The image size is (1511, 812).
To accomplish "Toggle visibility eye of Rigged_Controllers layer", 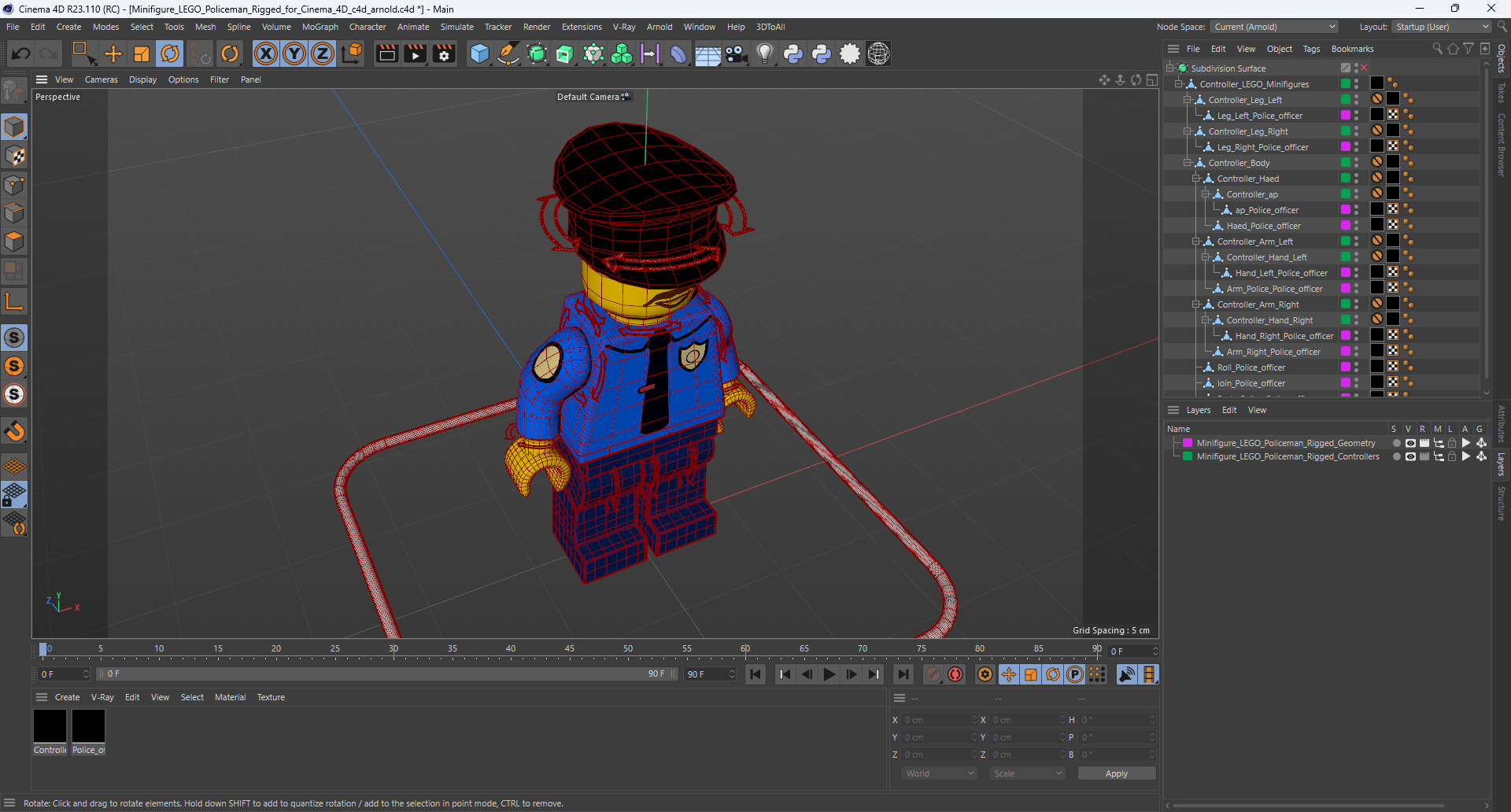I will click(1410, 456).
